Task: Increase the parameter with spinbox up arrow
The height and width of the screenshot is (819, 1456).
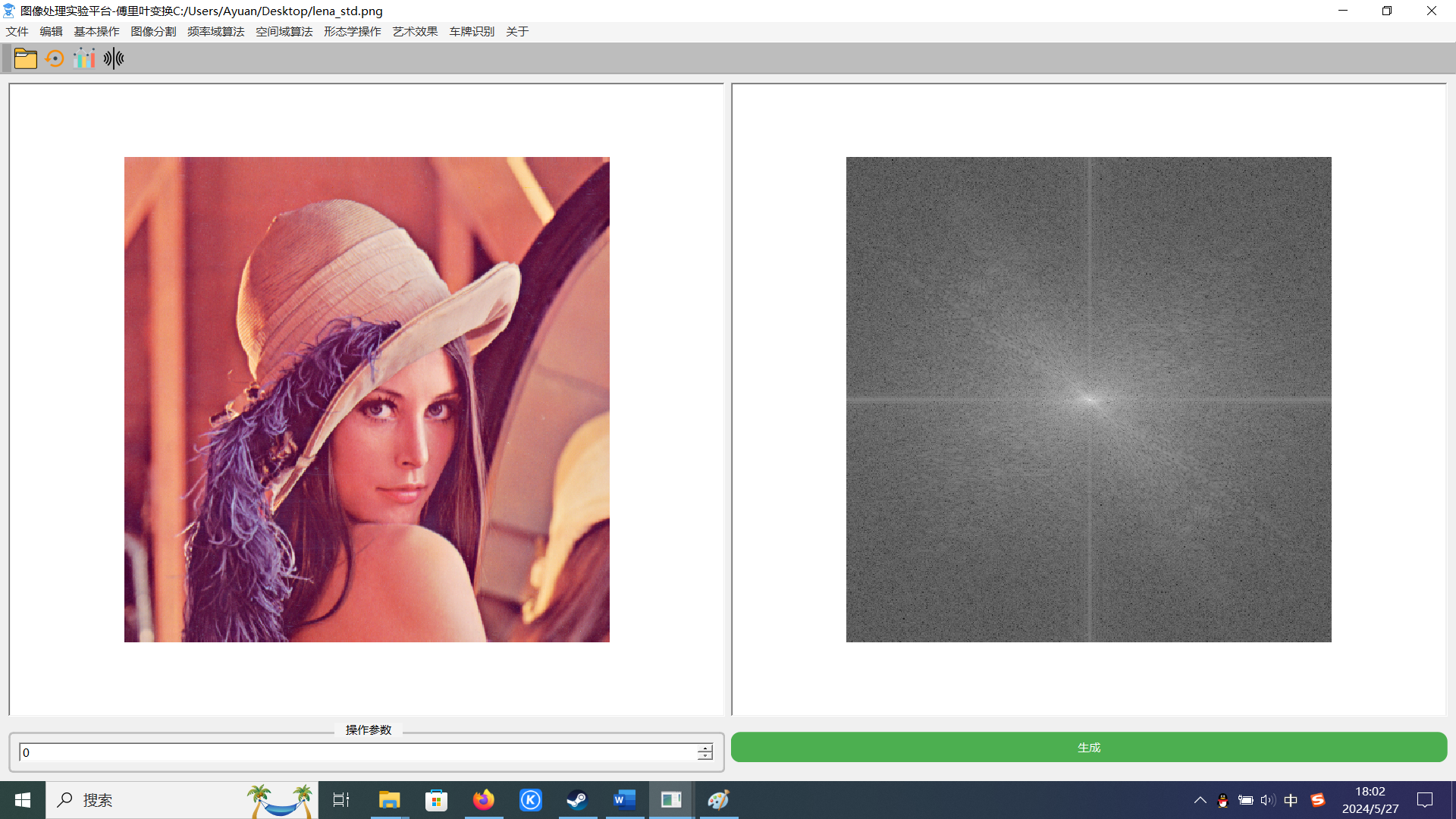Action: pos(705,748)
